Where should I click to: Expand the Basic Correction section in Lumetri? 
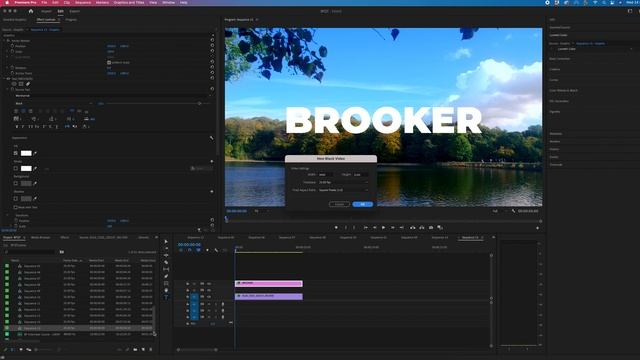coord(559,59)
